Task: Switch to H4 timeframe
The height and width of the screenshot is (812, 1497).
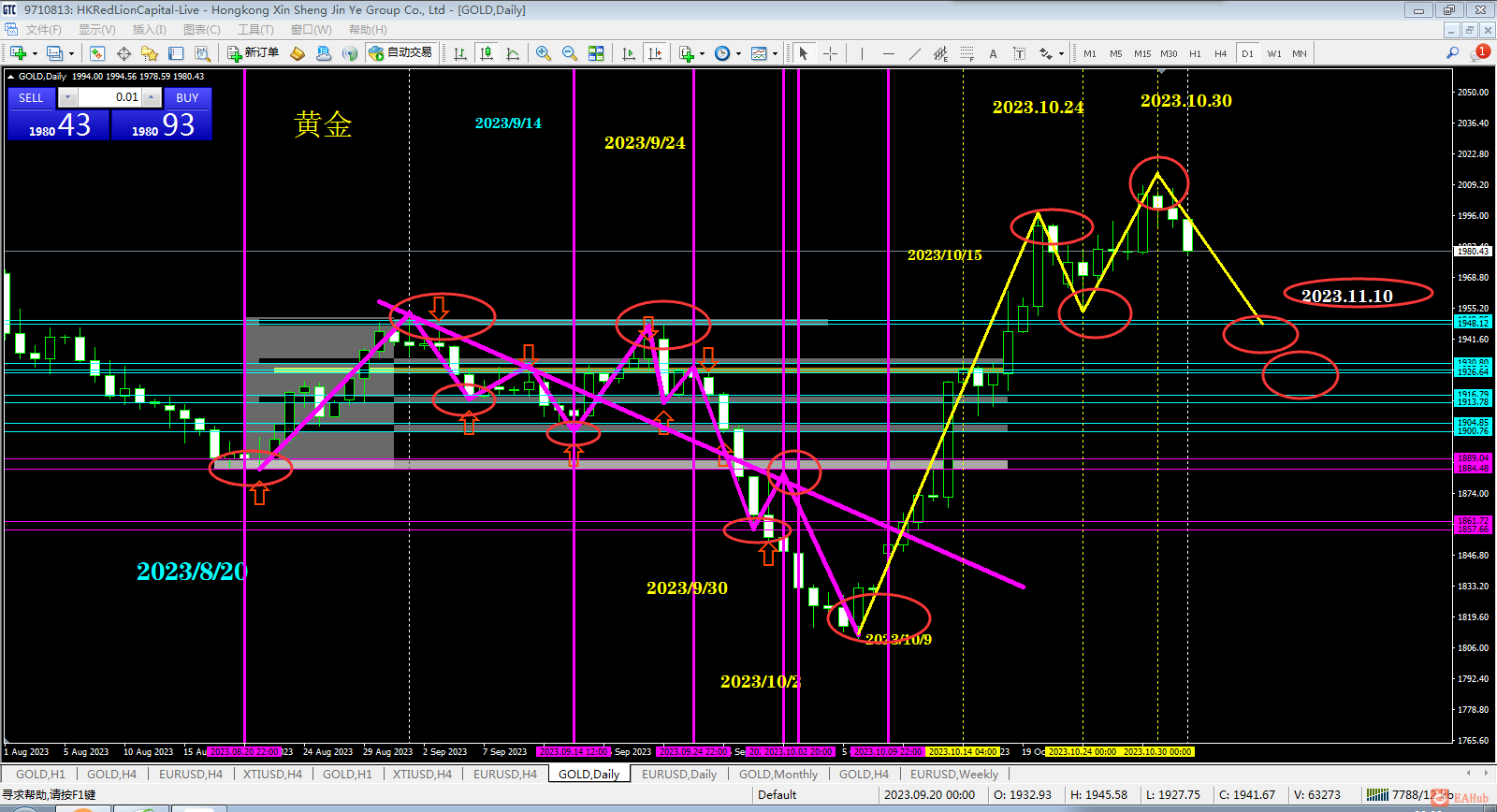Action: [1221, 53]
